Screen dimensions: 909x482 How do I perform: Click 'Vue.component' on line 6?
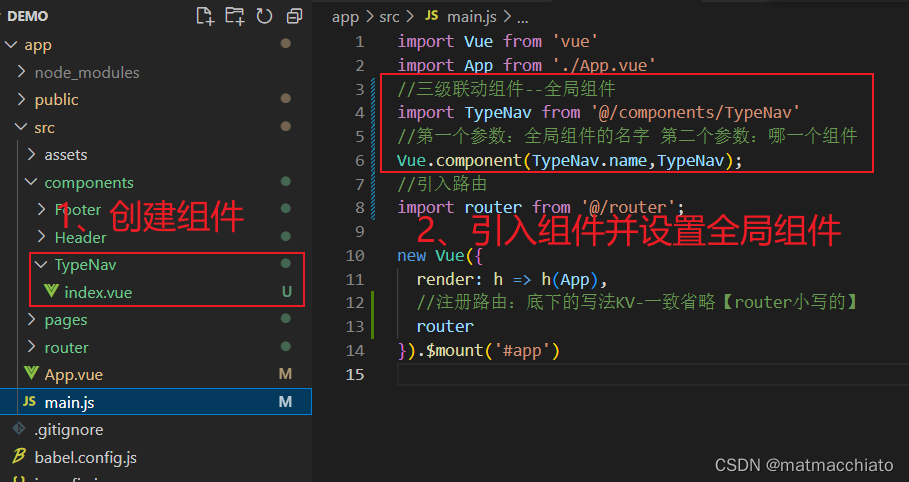click(459, 160)
